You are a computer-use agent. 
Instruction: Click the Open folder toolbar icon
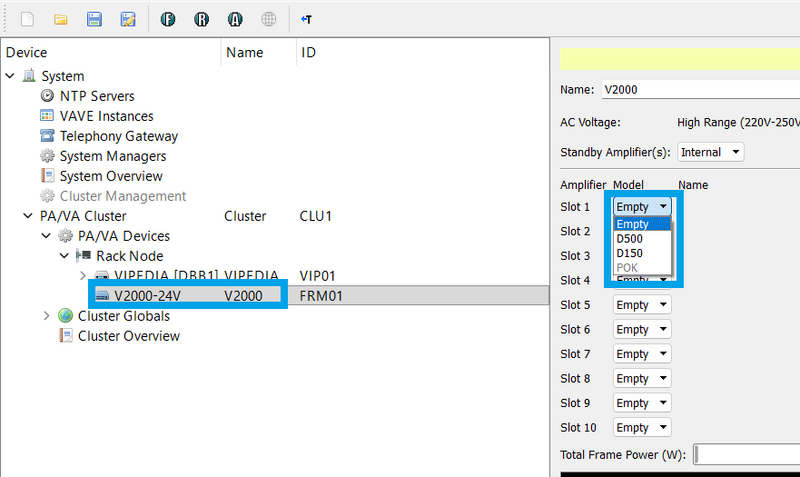coord(61,19)
